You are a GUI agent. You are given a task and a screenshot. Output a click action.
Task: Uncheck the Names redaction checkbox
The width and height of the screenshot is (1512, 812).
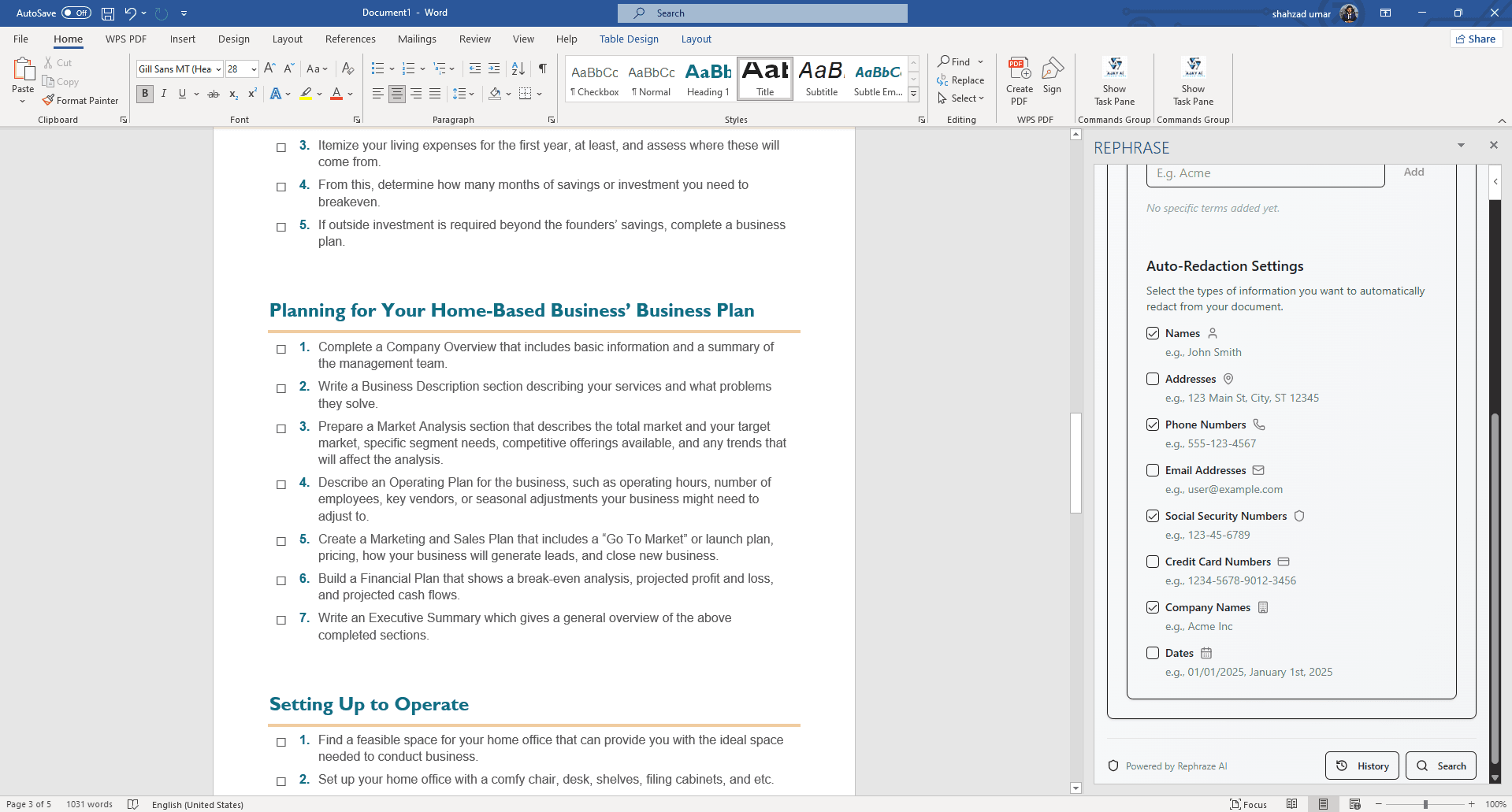[1153, 333]
